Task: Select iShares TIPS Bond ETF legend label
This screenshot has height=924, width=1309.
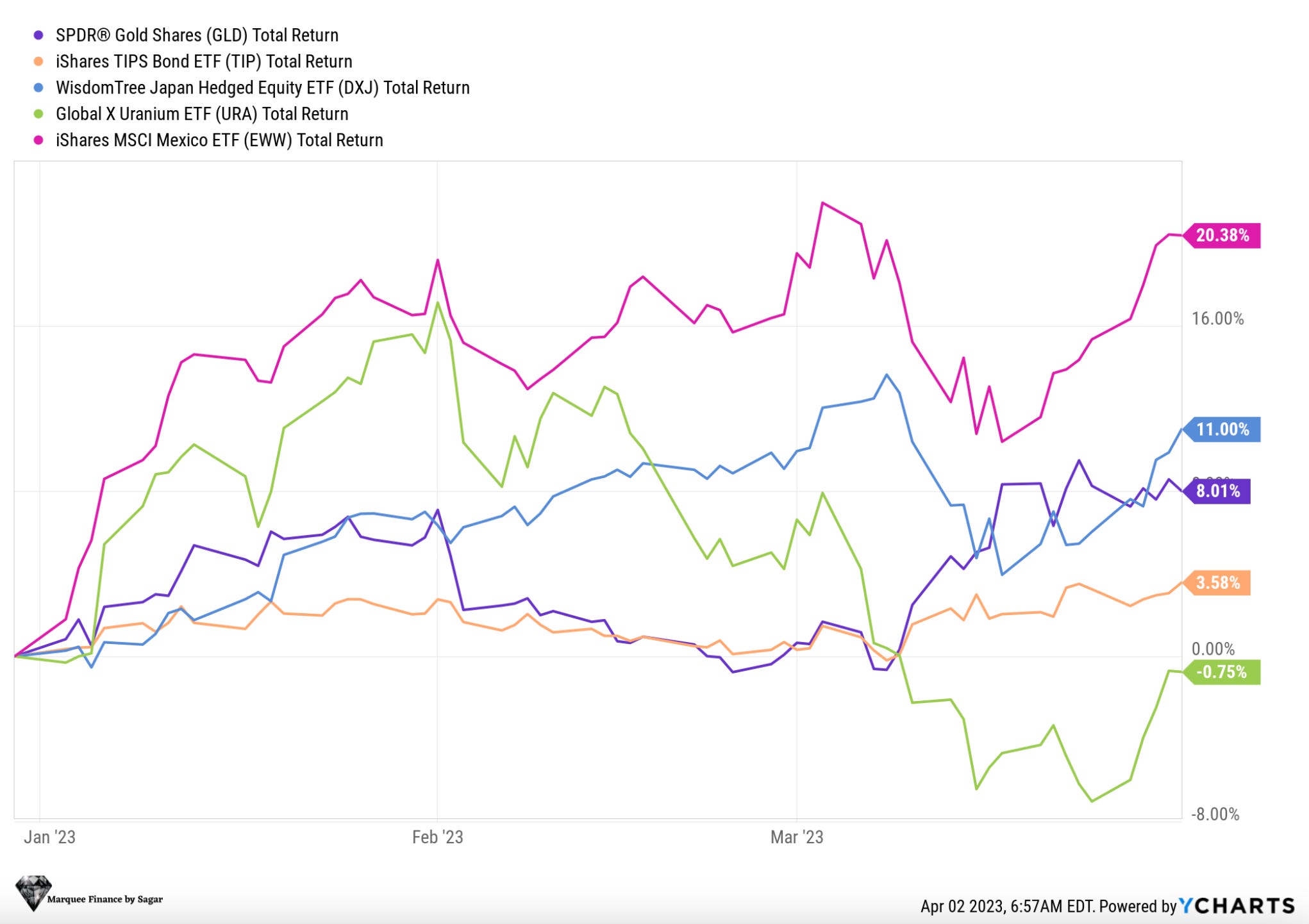Action: click(204, 62)
